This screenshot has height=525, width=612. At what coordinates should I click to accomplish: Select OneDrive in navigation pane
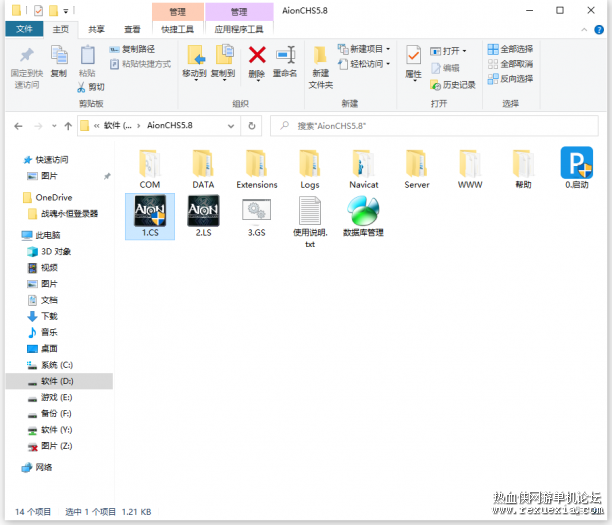coord(48,198)
